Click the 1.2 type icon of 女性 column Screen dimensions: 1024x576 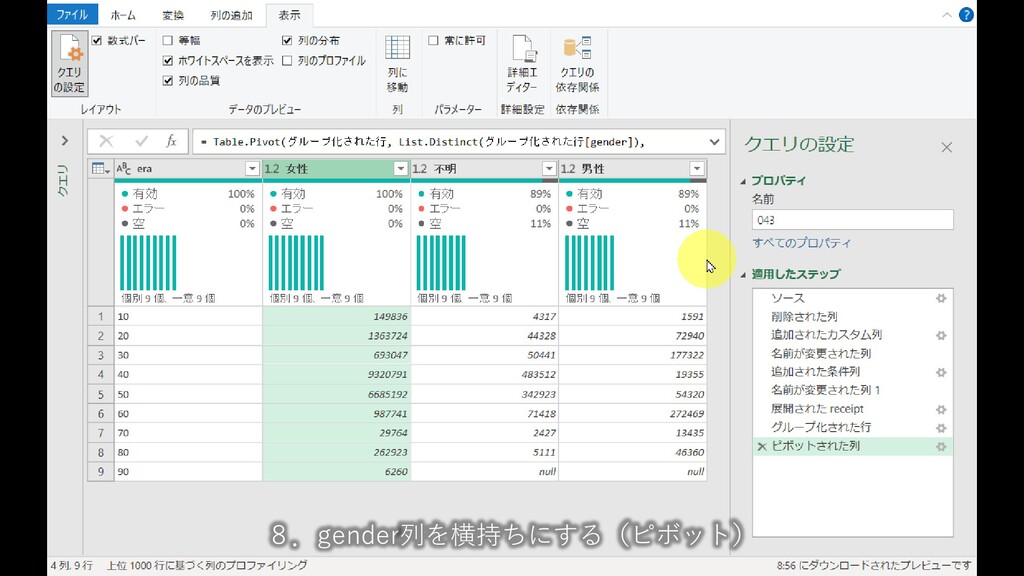pyautogui.click(x=272, y=168)
